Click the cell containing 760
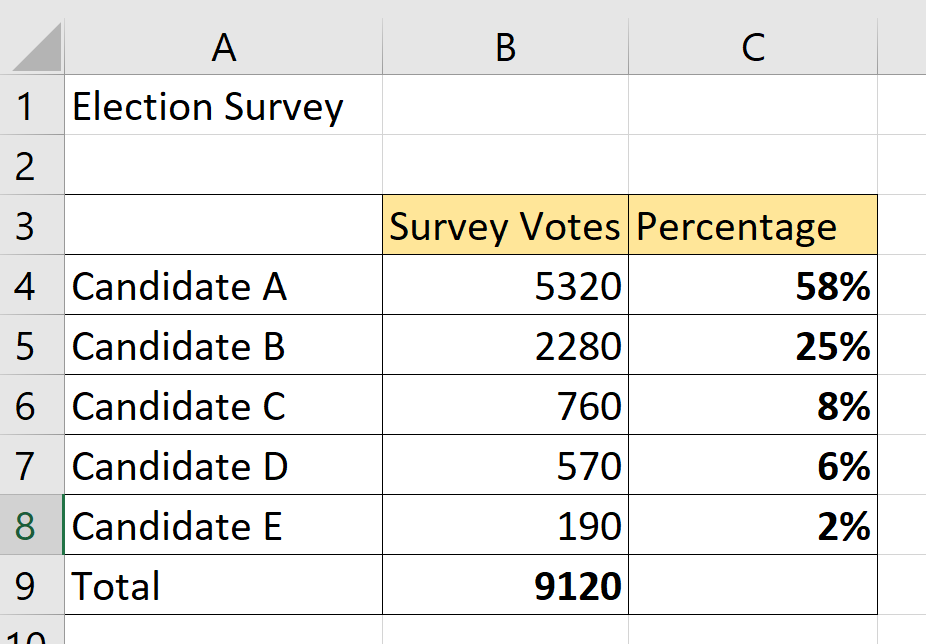The image size is (926, 644). (504, 405)
